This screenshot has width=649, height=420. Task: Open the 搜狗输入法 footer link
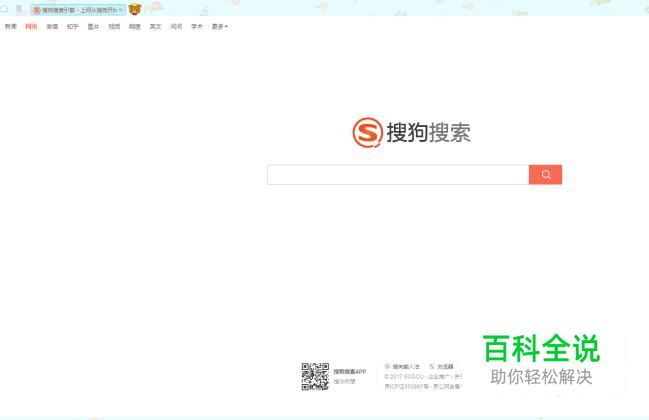[402, 367]
